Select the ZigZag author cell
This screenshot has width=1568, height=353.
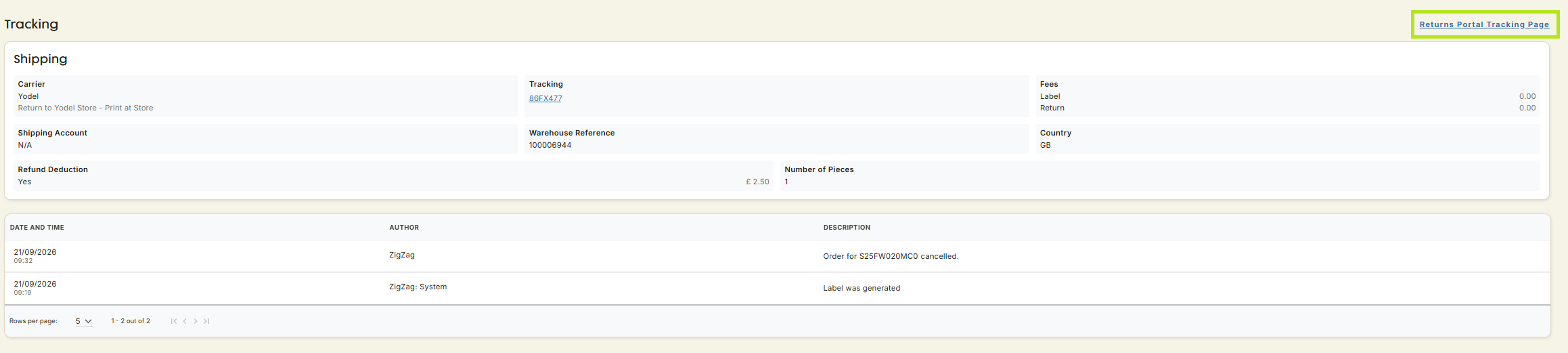coord(402,255)
